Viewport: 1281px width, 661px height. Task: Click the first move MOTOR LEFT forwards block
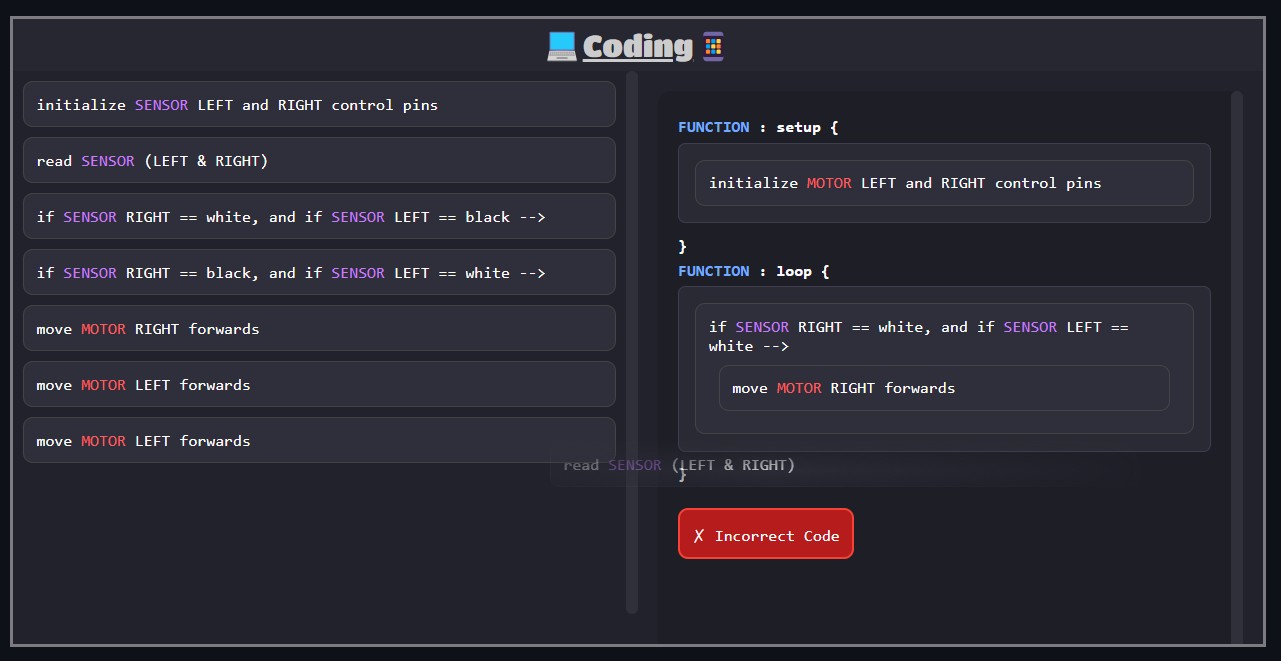click(319, 385)
